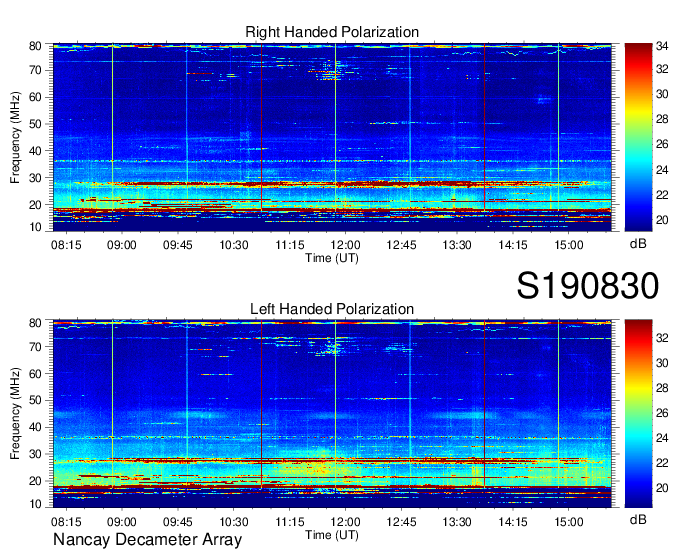680x552 pixels.
Task: Click the 'dB' label beneath the upper colorbar
Action: 638,244
